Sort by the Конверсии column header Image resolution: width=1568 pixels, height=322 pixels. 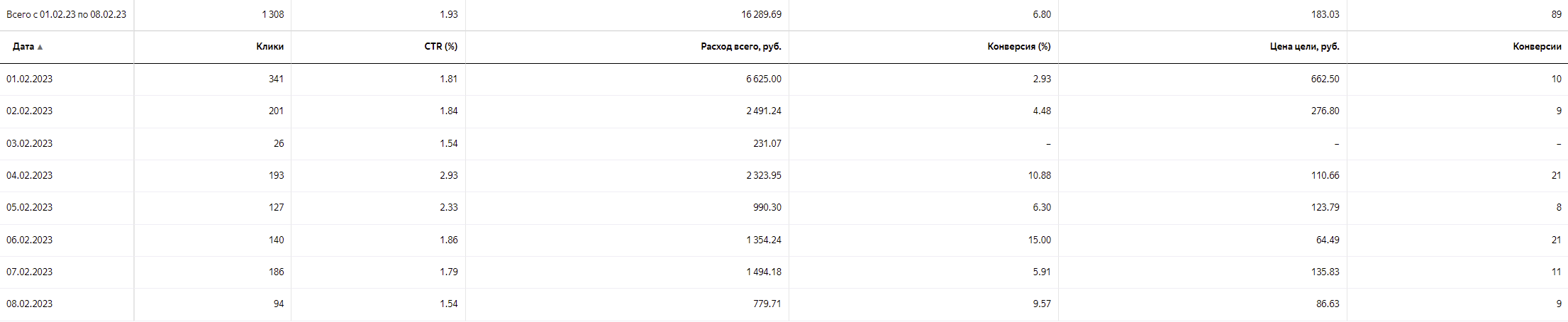click(1537, 47)
